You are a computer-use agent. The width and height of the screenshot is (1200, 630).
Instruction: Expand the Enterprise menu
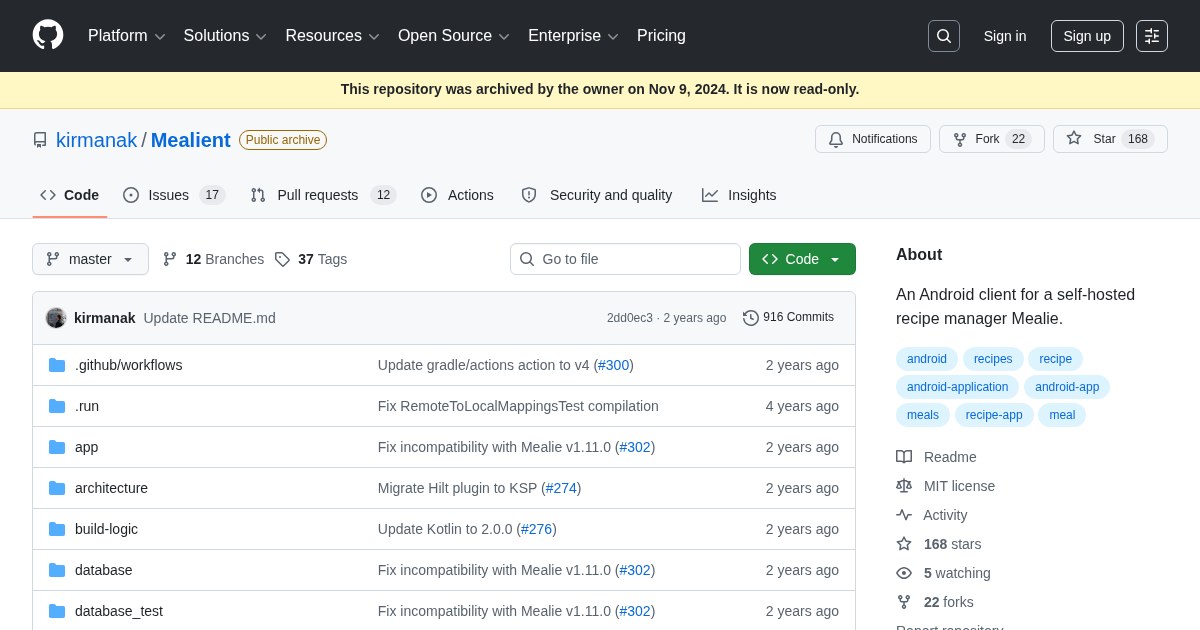pos(573,36)
